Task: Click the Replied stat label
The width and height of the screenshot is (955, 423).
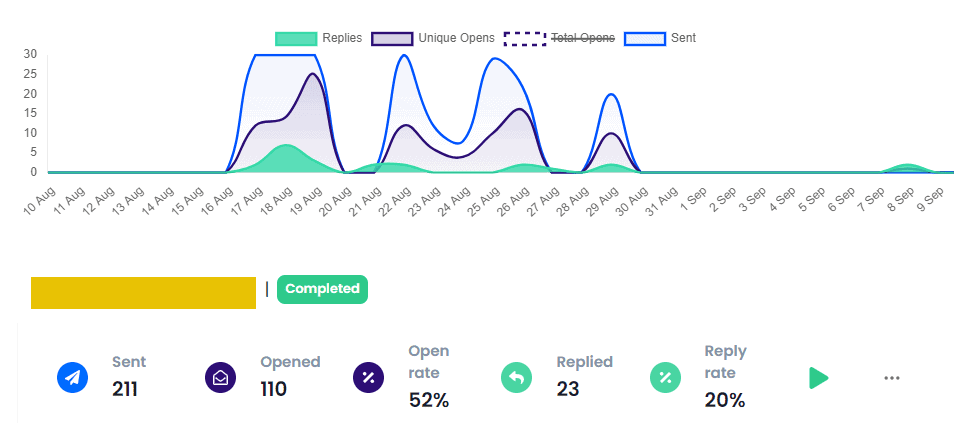Action: [585, 362]
